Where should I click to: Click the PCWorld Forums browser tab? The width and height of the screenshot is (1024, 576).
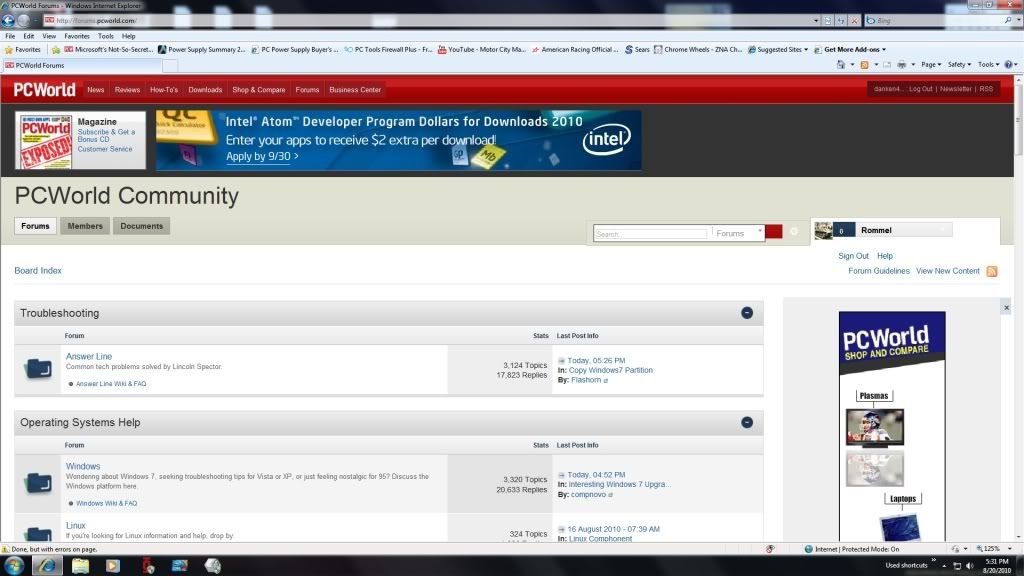click(x=82, y=65)
